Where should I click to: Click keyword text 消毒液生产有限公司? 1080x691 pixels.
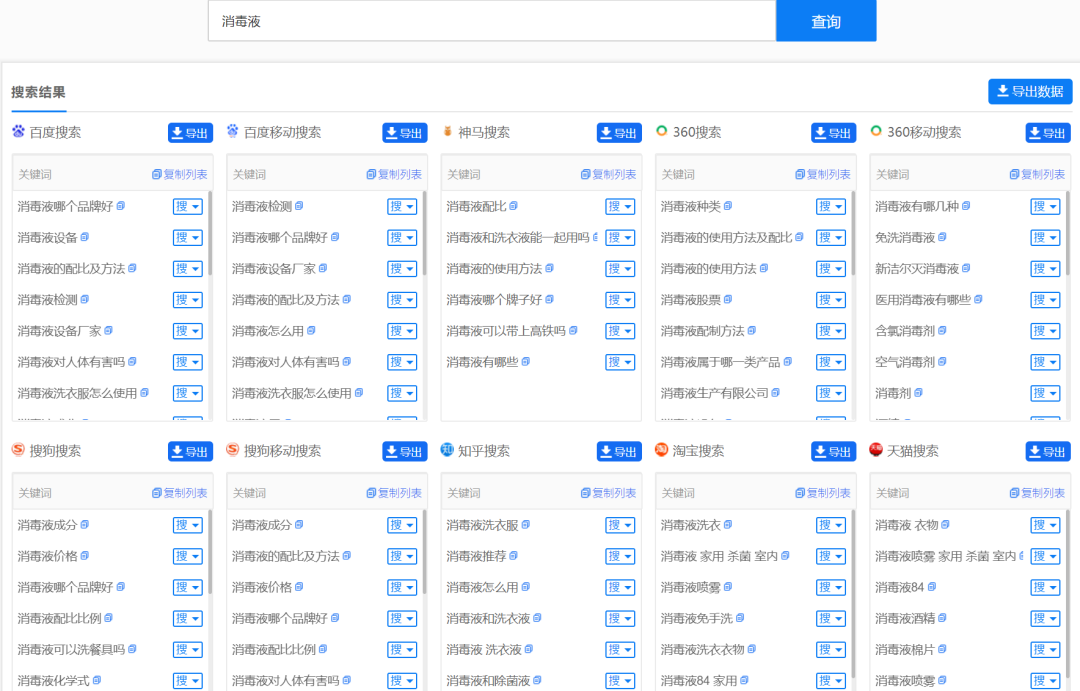click(x=714, y=393)
